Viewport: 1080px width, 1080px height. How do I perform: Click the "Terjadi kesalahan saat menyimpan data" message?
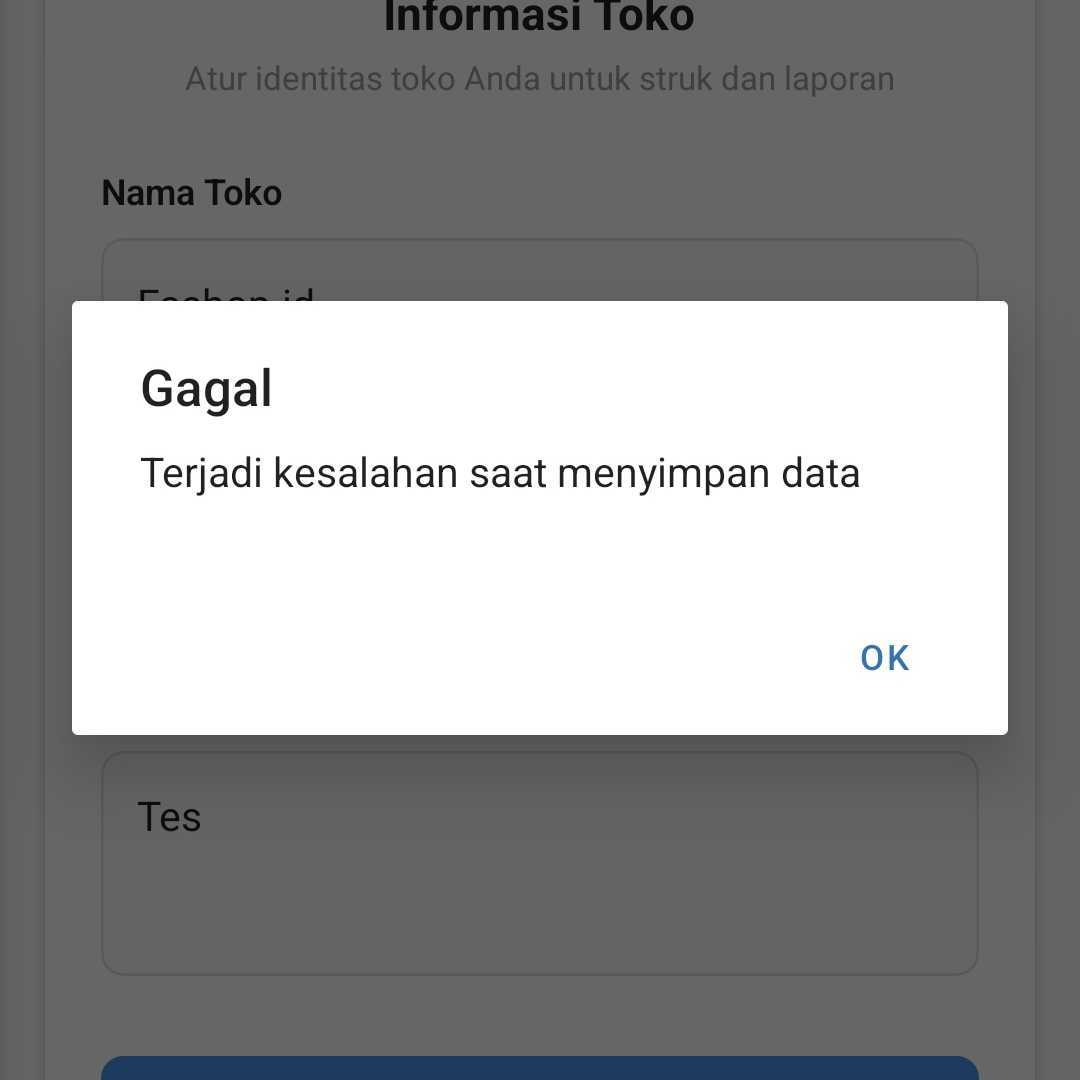(x=500, y=474)
